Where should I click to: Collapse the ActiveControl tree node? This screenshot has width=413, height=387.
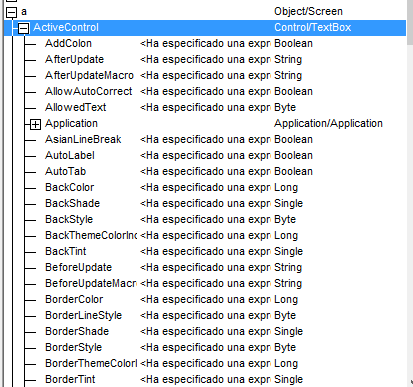[x=23, y=28]
